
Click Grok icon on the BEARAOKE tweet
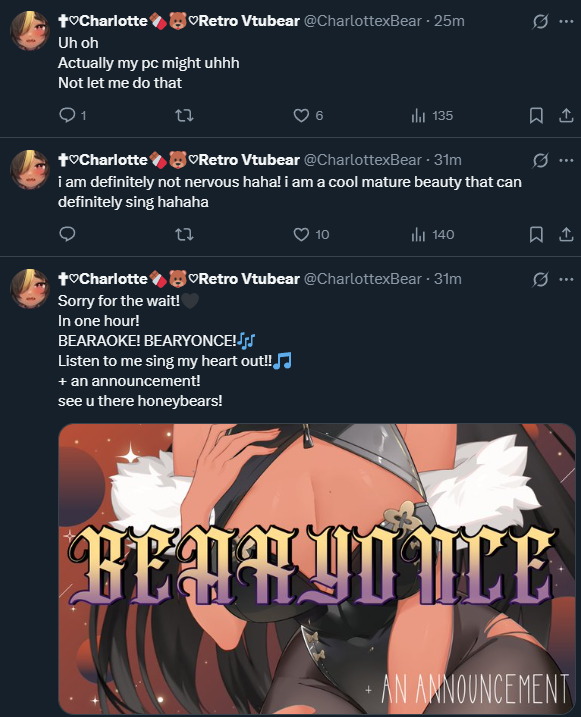[540, 279]
